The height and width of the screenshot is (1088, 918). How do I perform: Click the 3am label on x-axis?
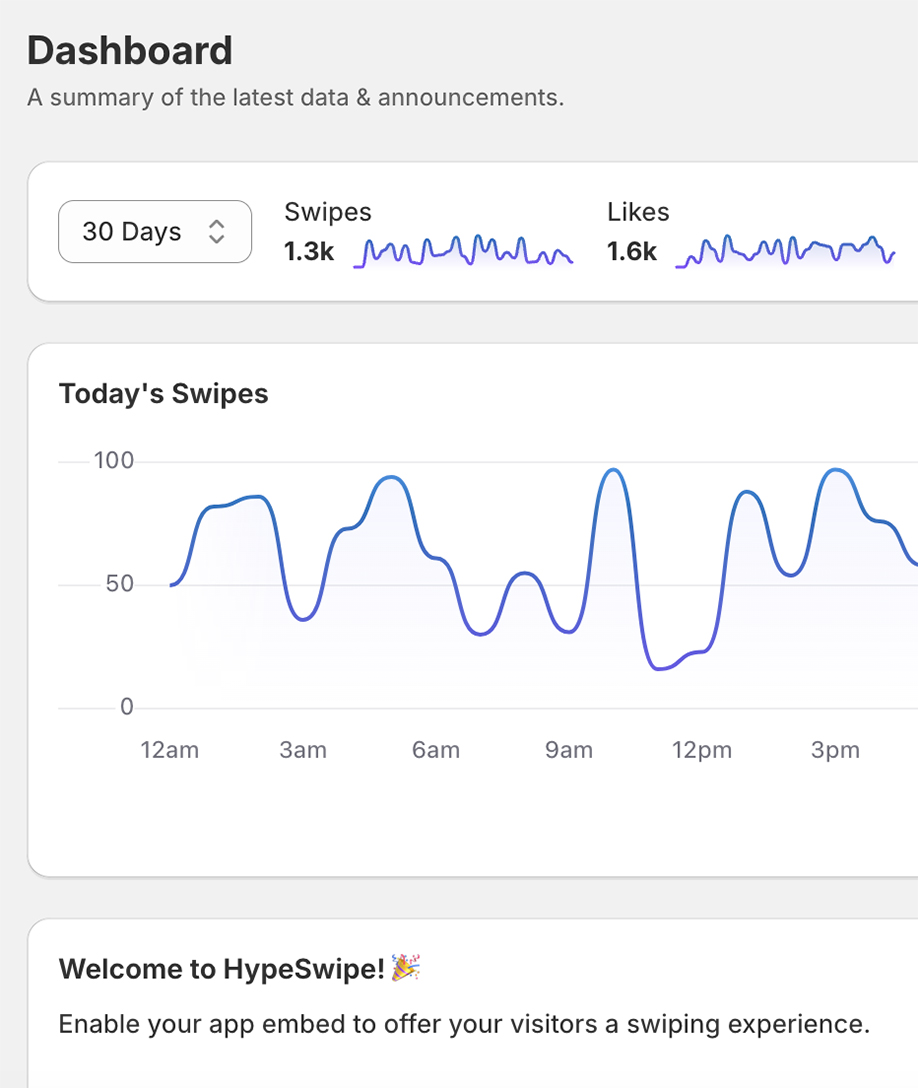coord(303,750)
